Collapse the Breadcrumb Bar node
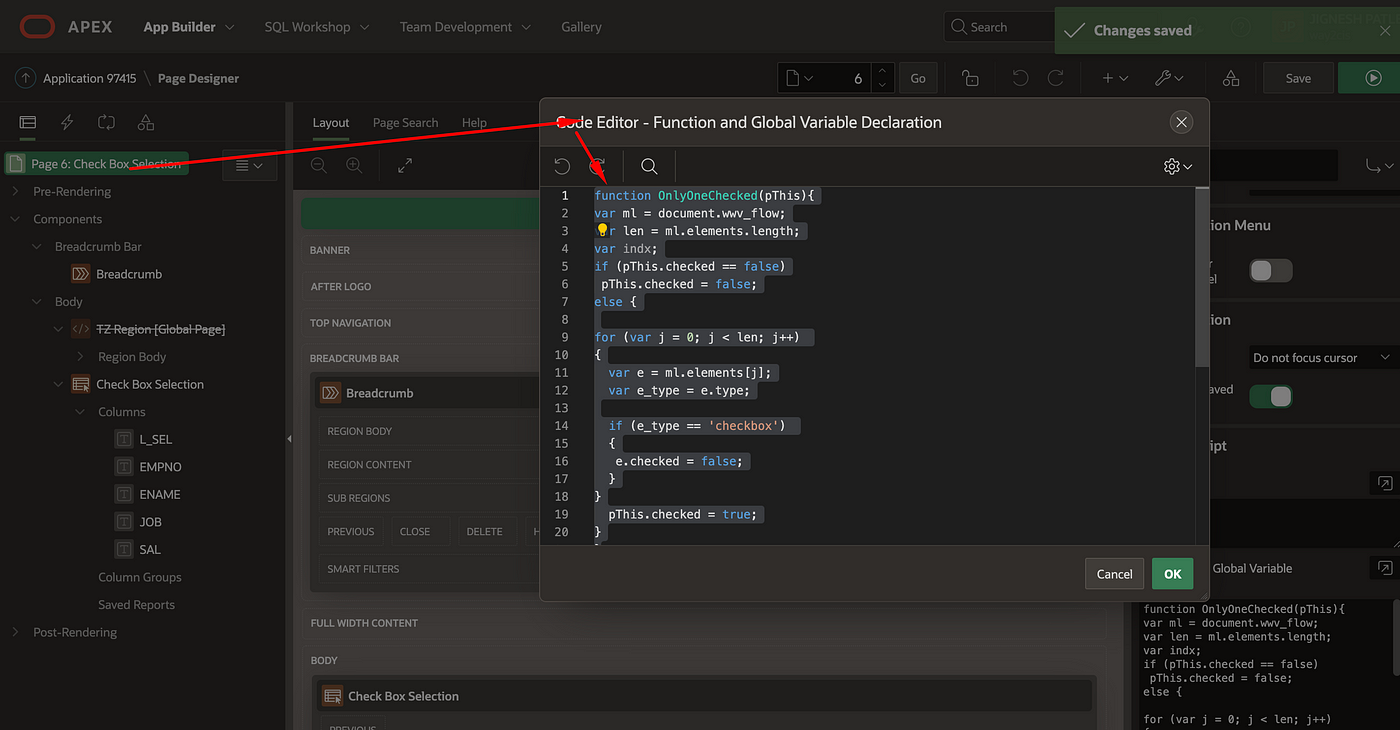The image size is (1400, 730). pyautogui.click(x=37, y=246)
